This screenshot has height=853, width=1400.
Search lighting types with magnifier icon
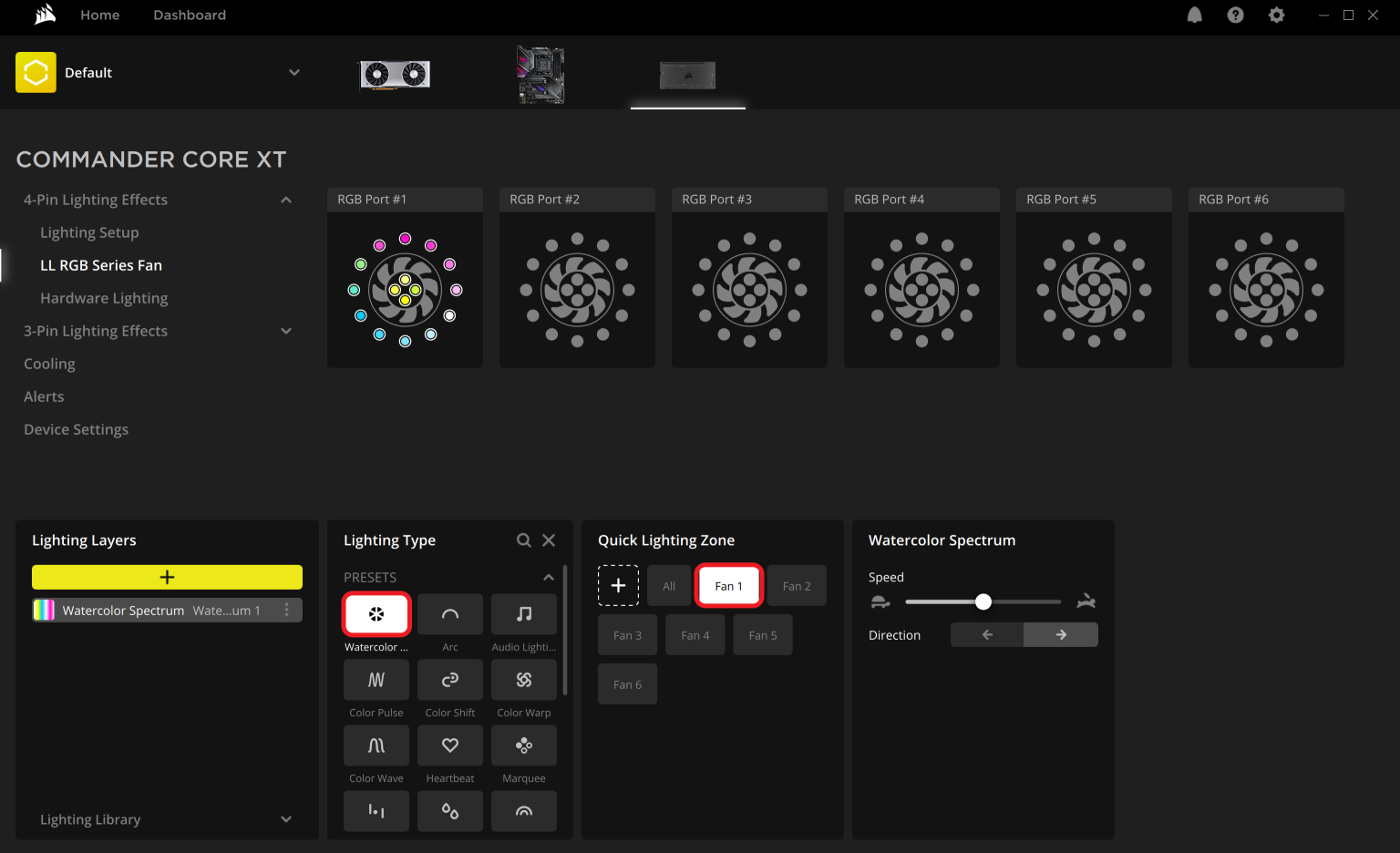pyautogui.click(x=524, y=540)
